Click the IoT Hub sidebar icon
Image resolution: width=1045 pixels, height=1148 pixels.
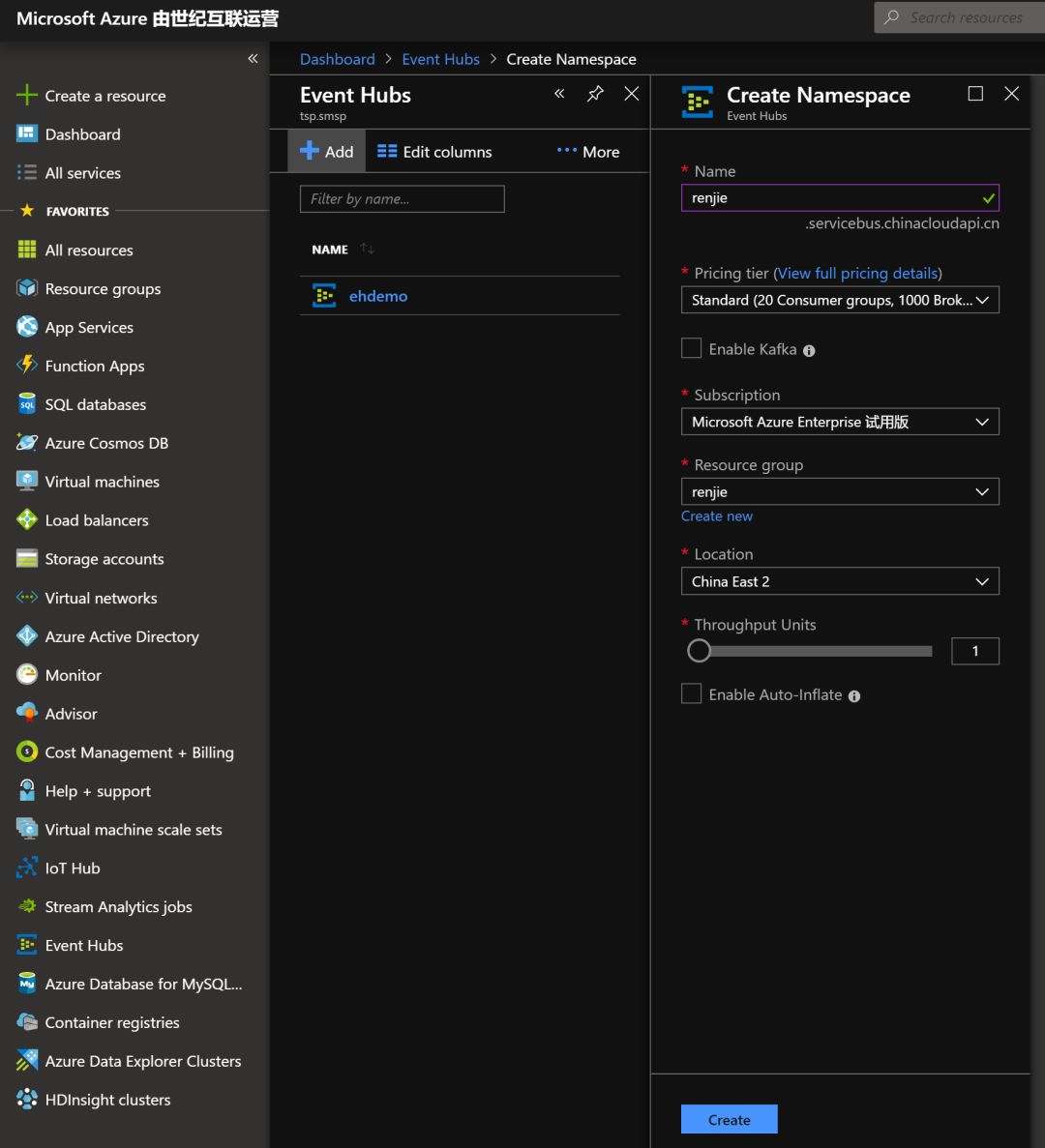(27, 868)
